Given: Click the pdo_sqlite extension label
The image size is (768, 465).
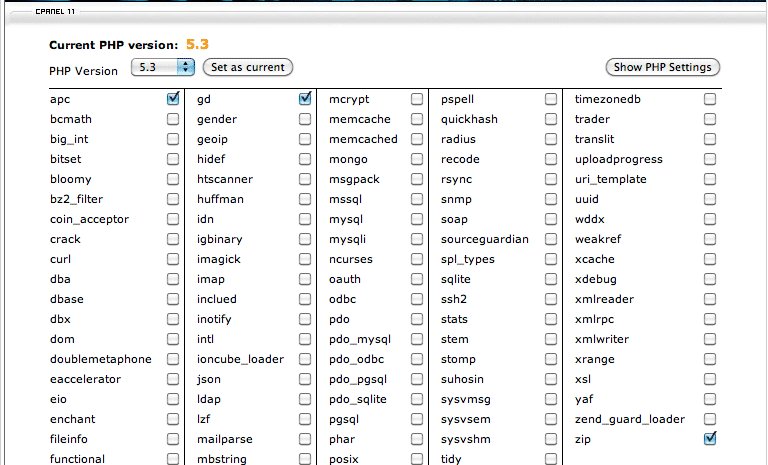Looking at the screenshot, I should tap(358, 399).
